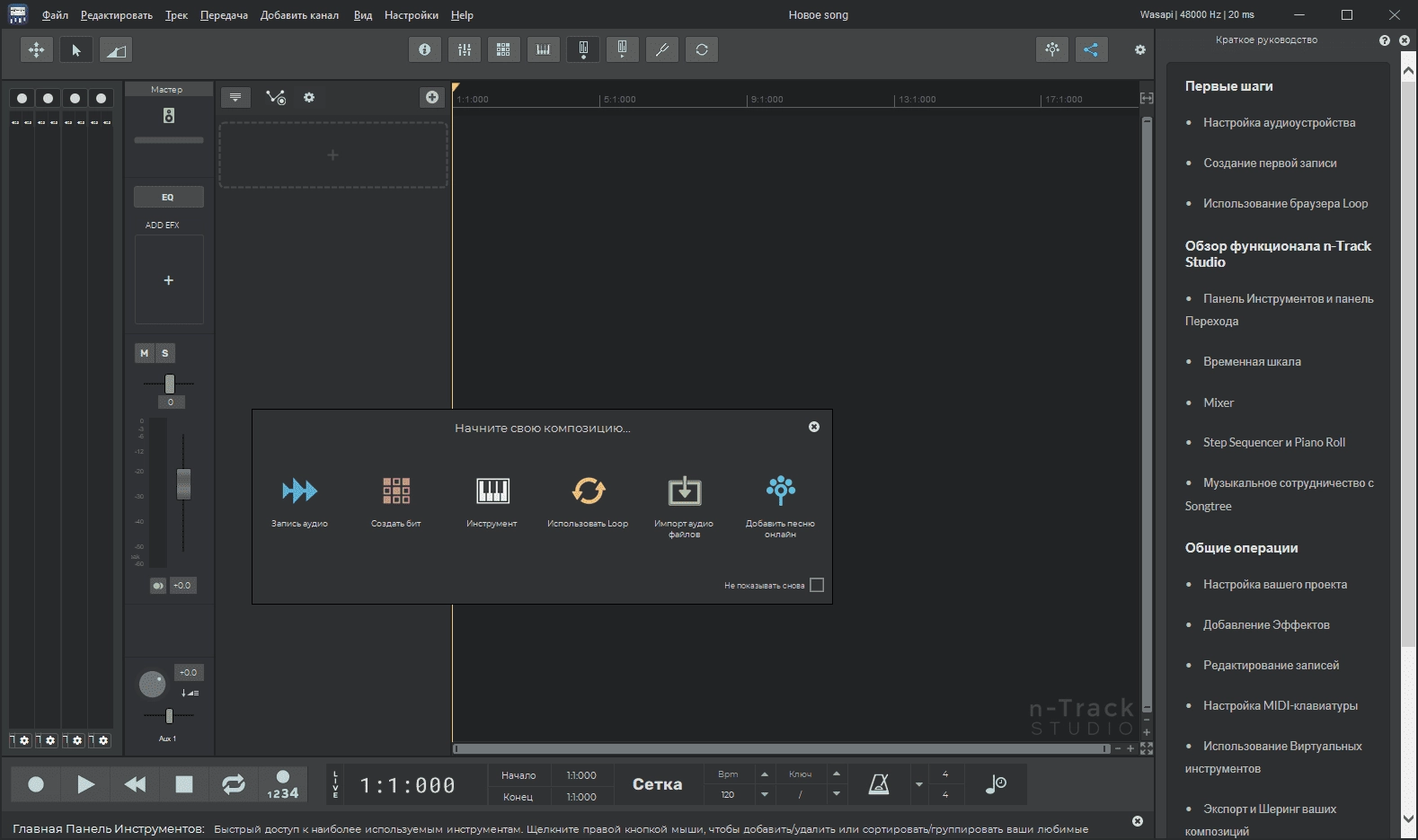Image resolution: width=1418 pixels, height=840 pixels.
Task: Start Запись аудио from the start dialog
Action: pos(299,500)
